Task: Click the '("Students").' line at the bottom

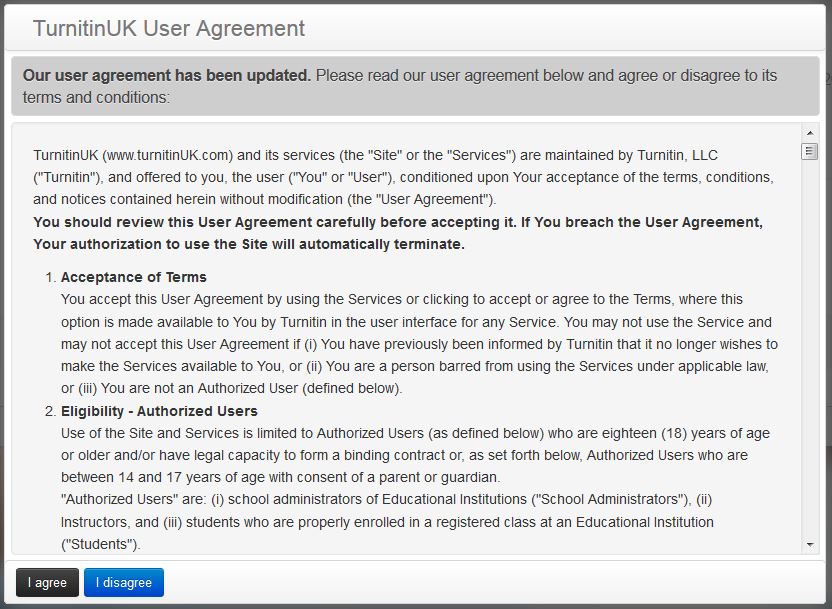Action: (101, 544)
